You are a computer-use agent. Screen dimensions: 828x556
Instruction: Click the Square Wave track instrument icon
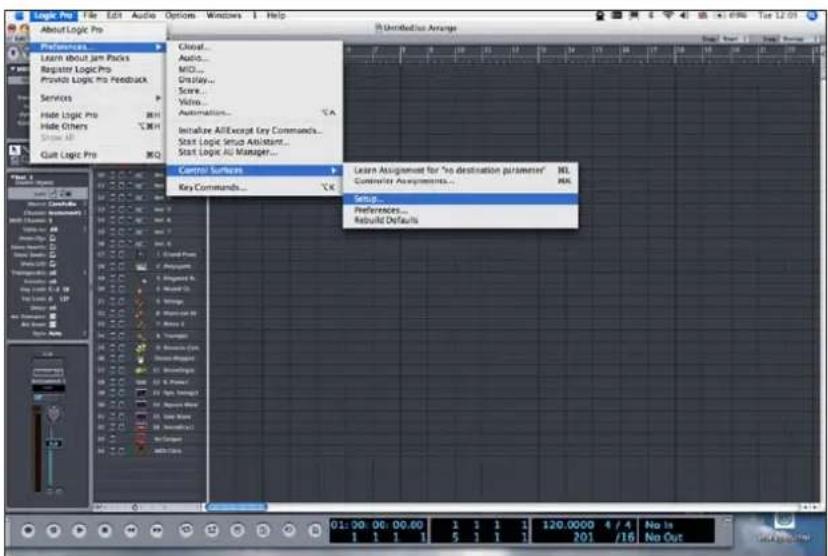[x=141, y=405]
